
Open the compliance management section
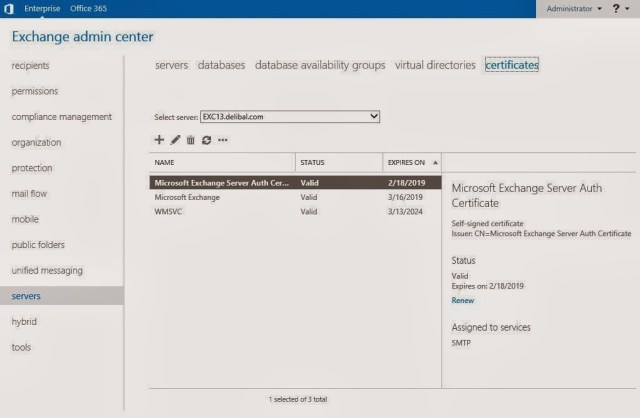[61, 117]
